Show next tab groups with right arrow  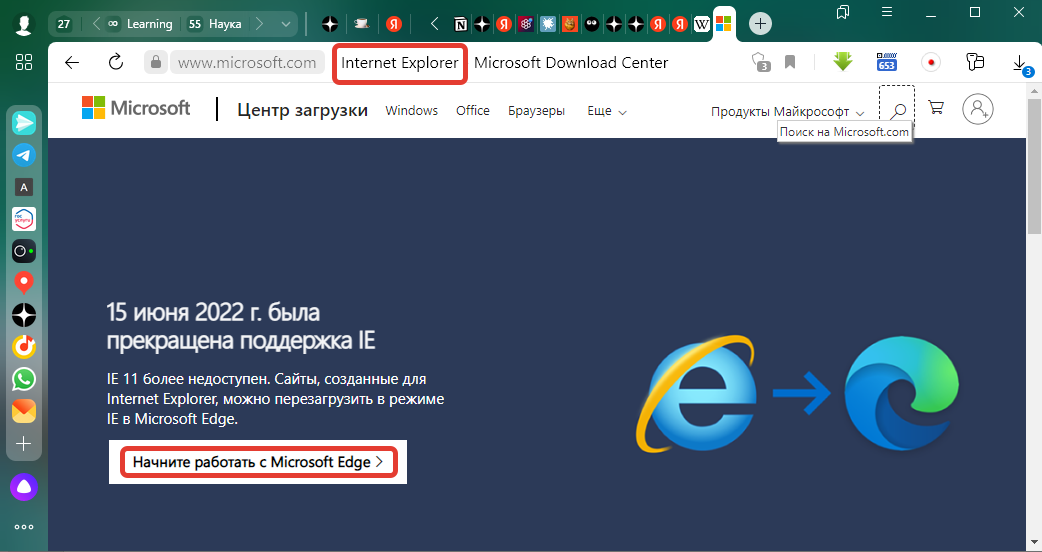pyautogui.click(x=259, y=24)
